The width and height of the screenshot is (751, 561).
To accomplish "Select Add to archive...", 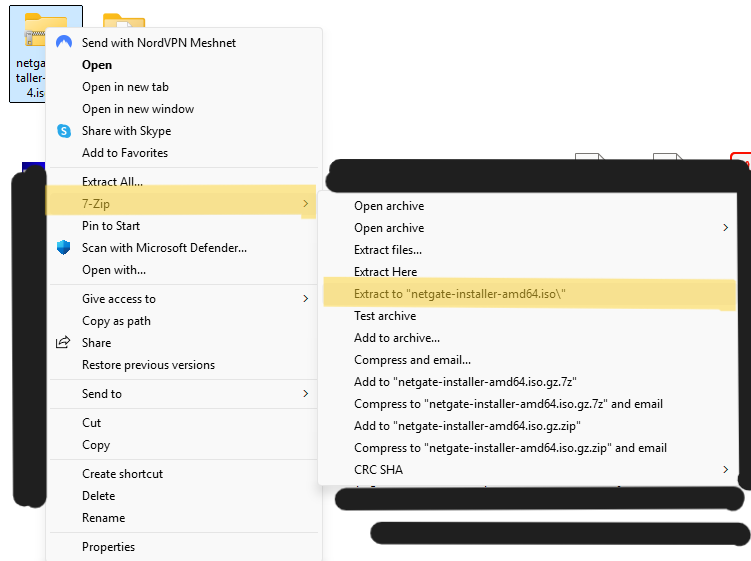I will 529,338.
